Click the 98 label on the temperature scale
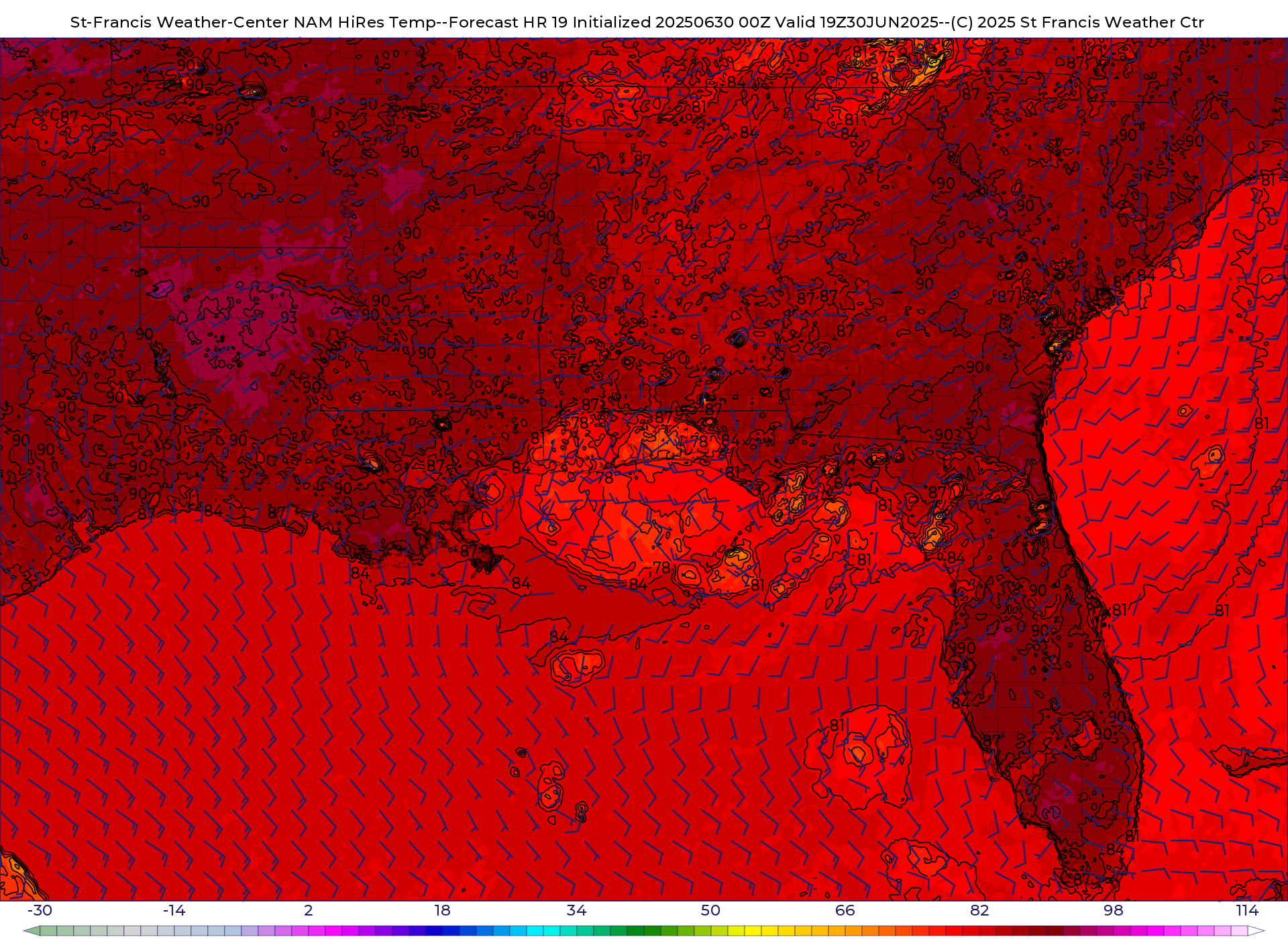The width and height of the screenshot is (1288, 939). tap(1114, 910)
